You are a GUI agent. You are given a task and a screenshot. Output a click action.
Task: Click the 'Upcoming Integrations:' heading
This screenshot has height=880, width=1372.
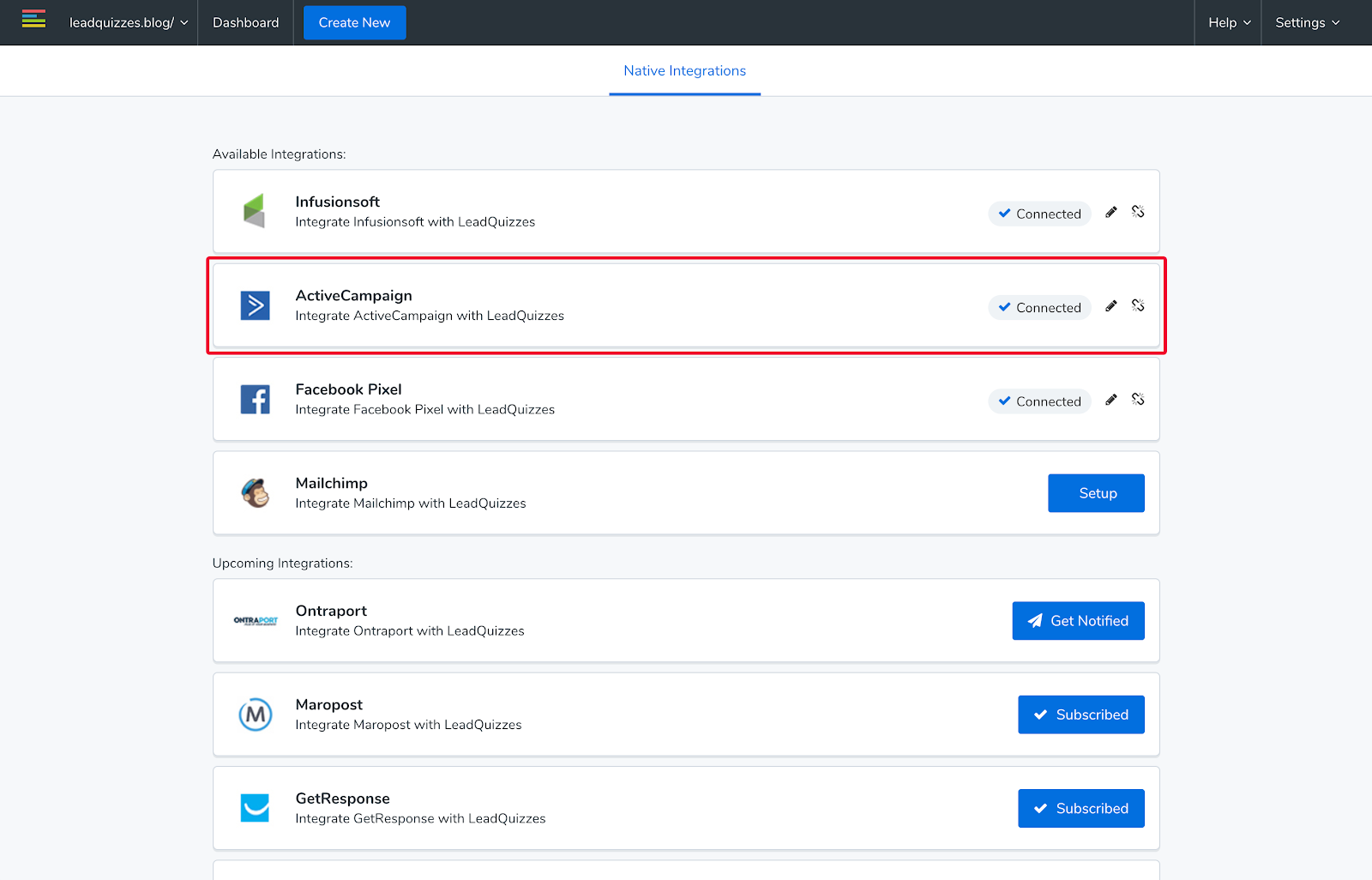(282, 564)
